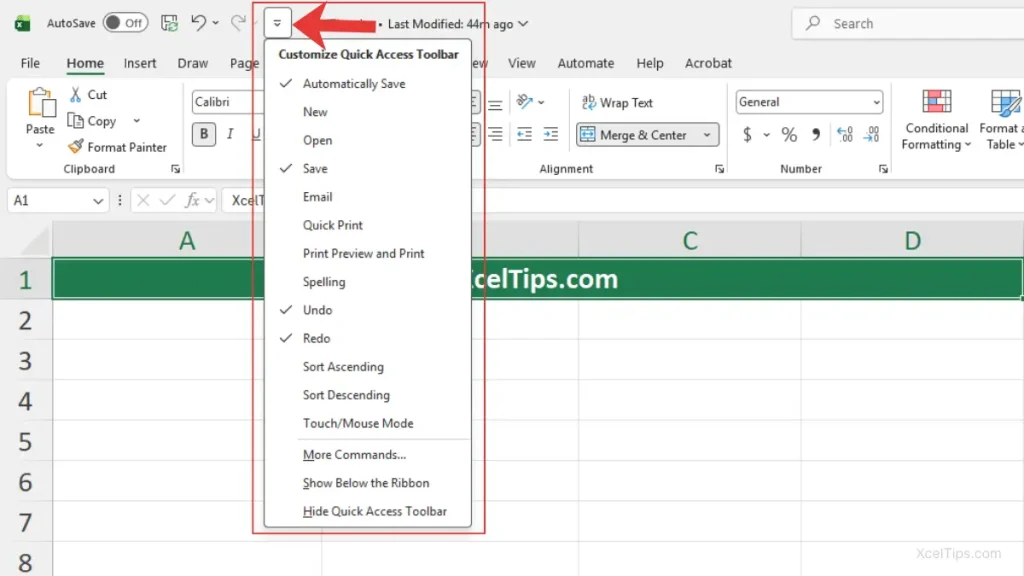Open the General number format dropdown

[x=875, y=101]
